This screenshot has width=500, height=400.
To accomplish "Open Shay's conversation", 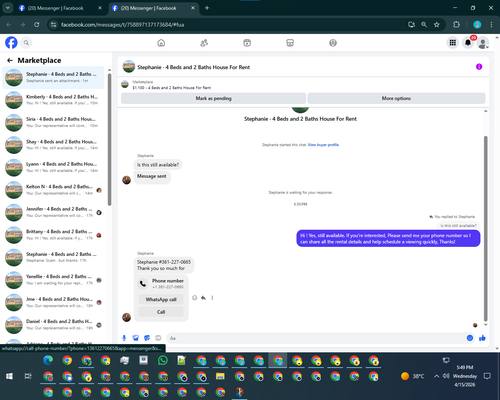I will (53, 145).
